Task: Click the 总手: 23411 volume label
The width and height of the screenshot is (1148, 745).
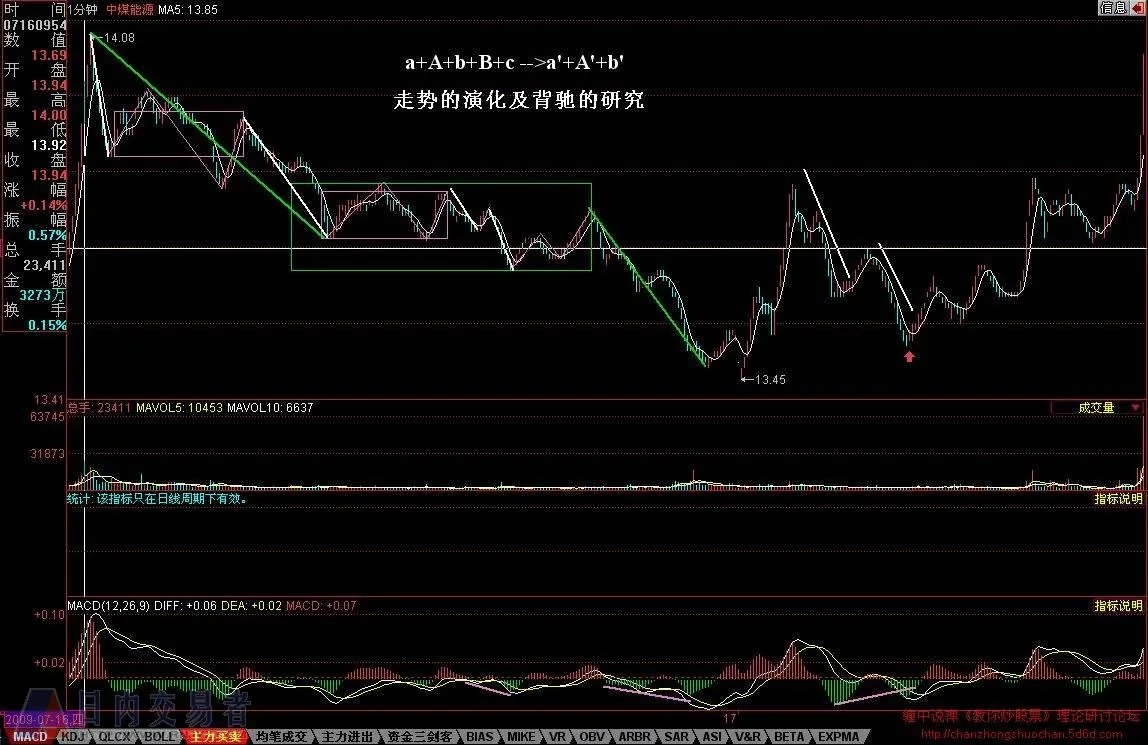Action: [x=100, y=408]
